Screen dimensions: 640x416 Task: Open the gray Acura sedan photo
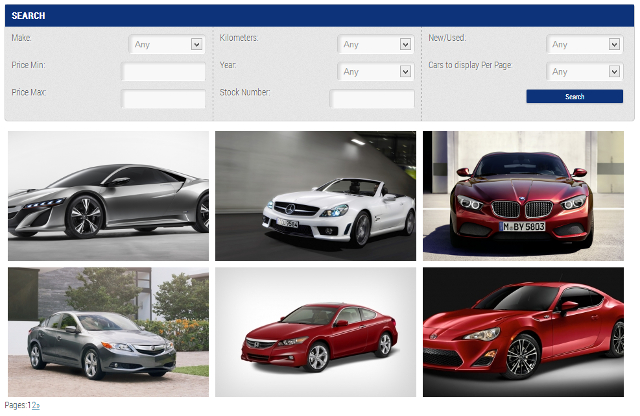click(108, 332)
